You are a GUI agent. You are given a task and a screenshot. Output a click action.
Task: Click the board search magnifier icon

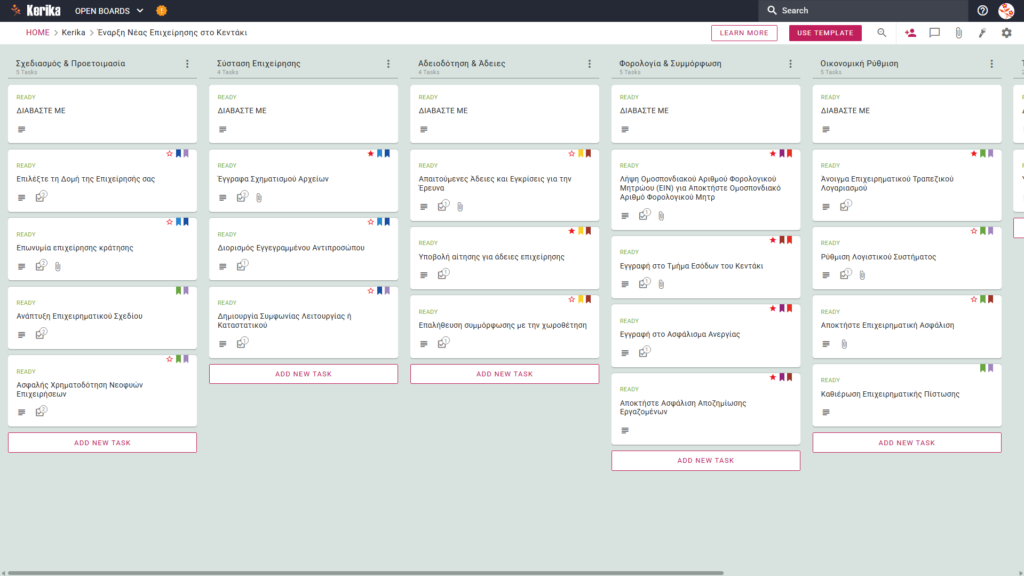pos(882,33)
